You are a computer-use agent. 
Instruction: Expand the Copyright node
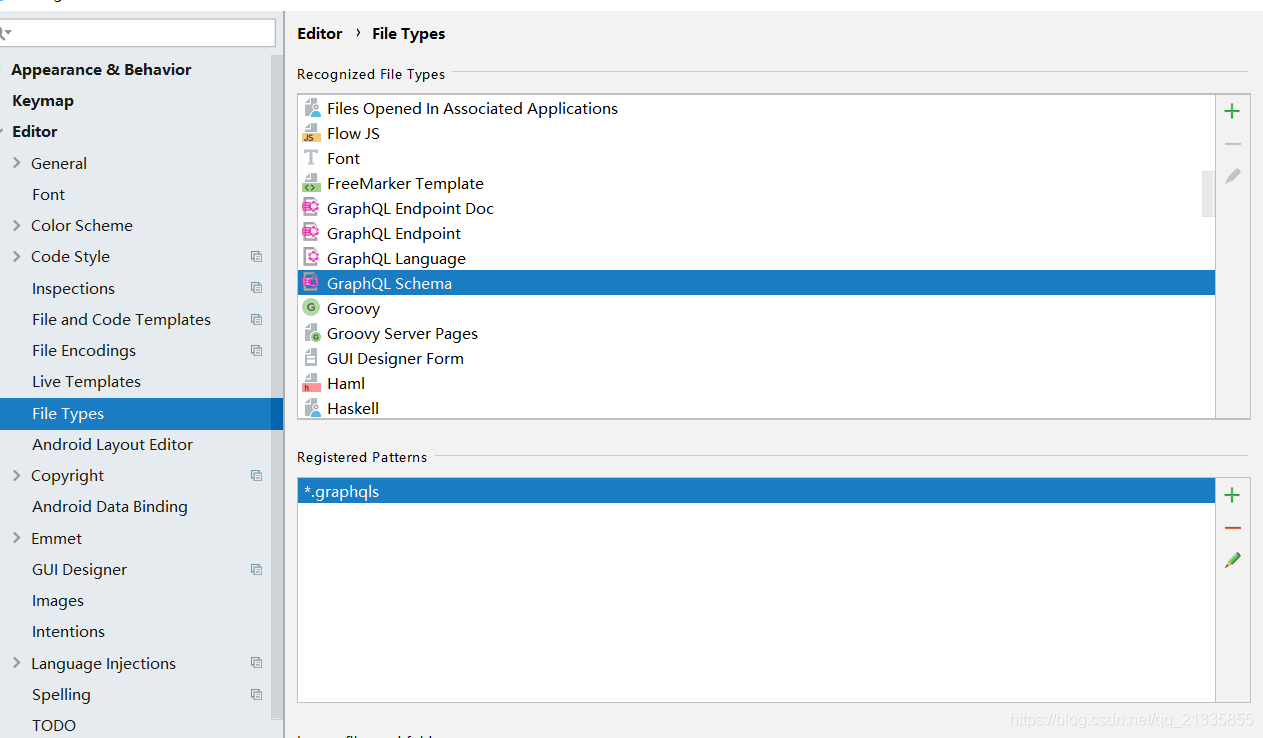(16, 476)
